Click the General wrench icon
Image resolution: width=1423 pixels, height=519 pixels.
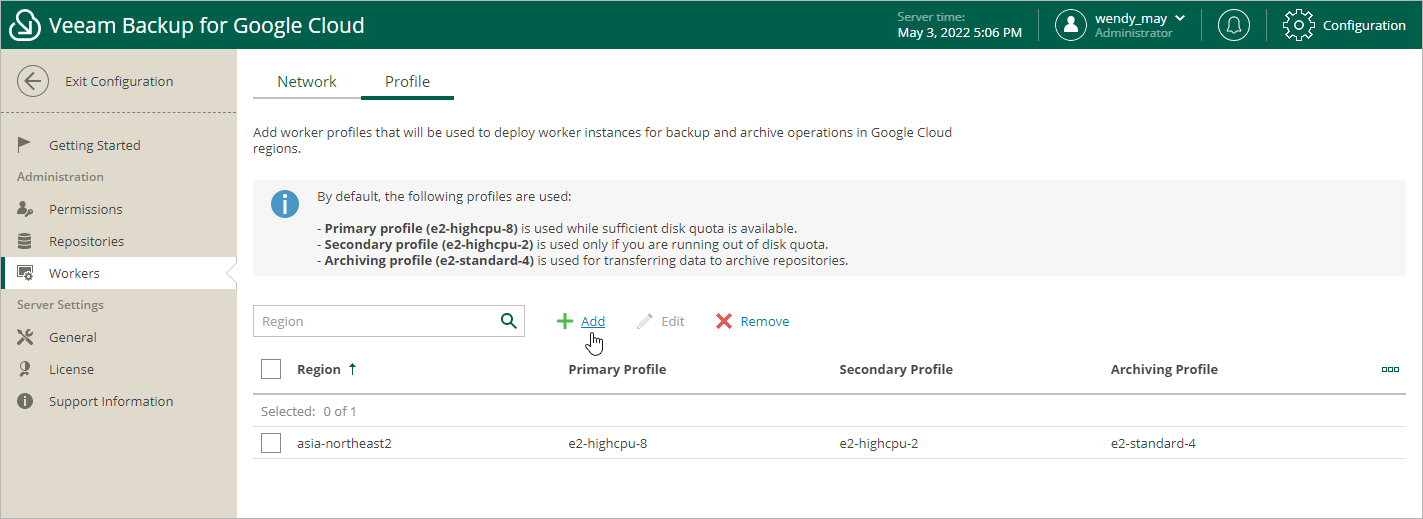(26, 337)
